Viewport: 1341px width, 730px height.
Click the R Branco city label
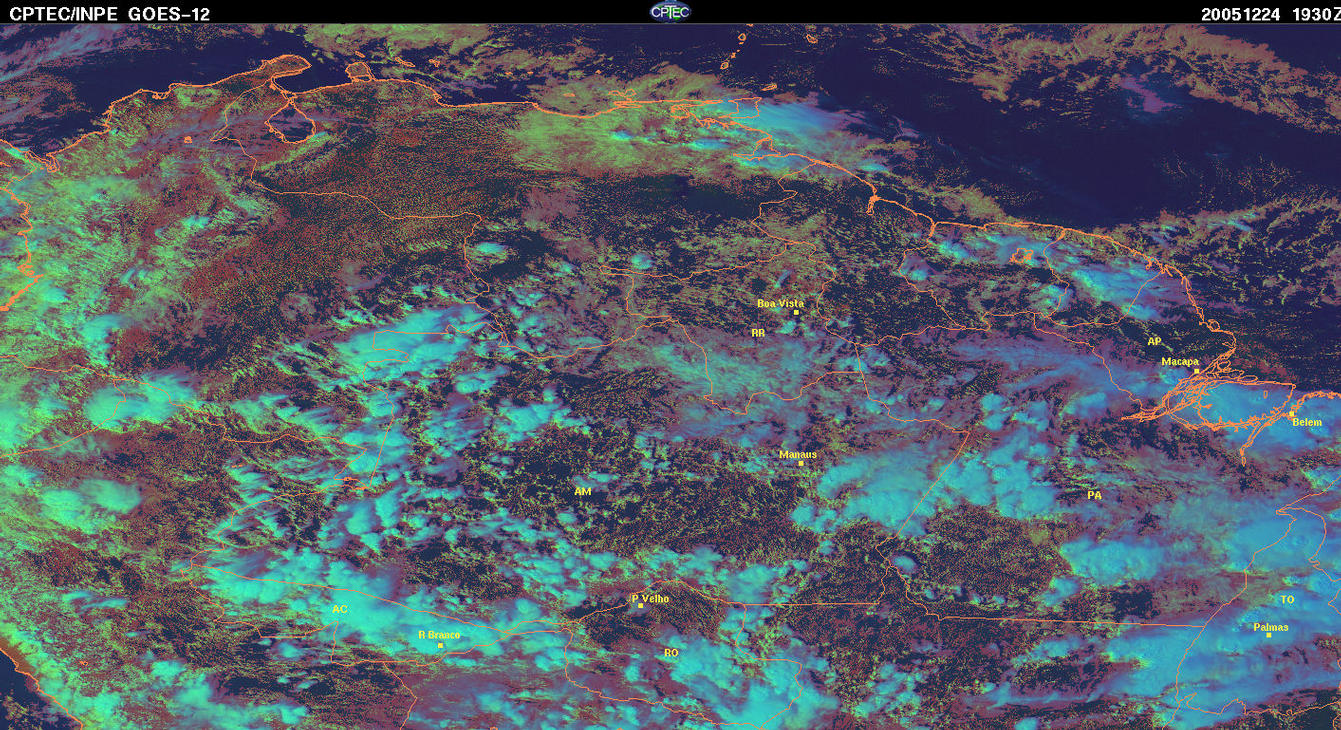pos(439,635)
